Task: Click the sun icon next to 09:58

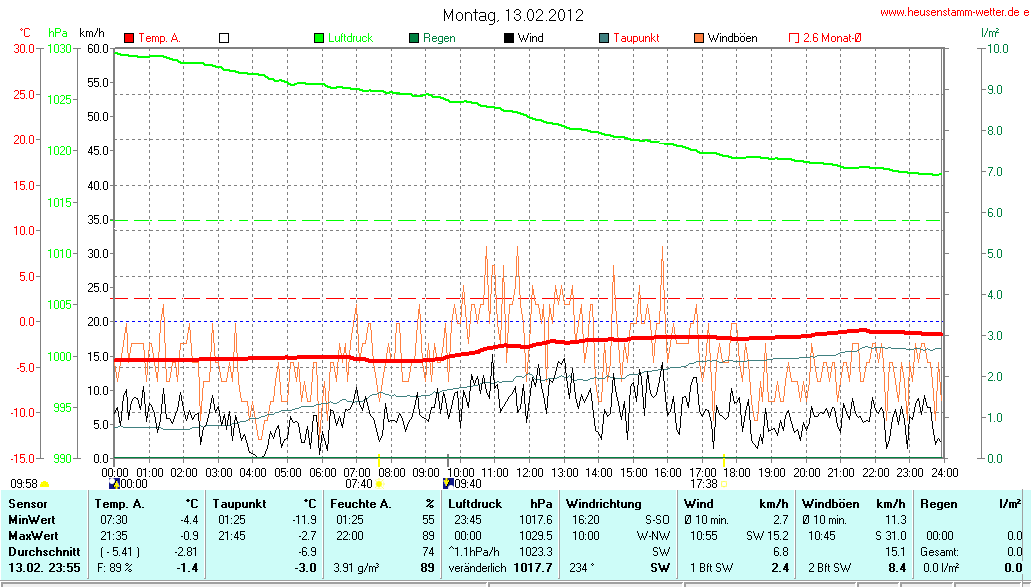Action: 44,484
